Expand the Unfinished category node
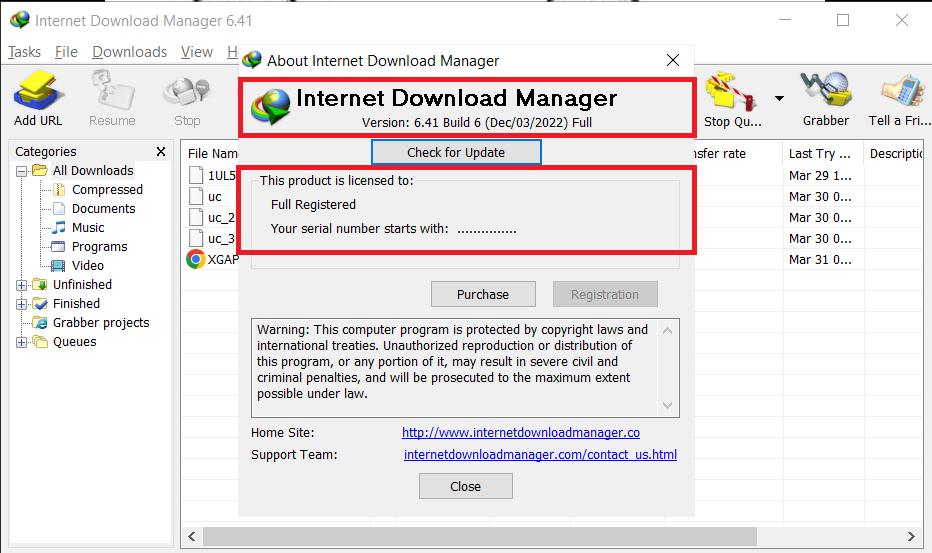932x553 pixels. (x=22, y=285)
